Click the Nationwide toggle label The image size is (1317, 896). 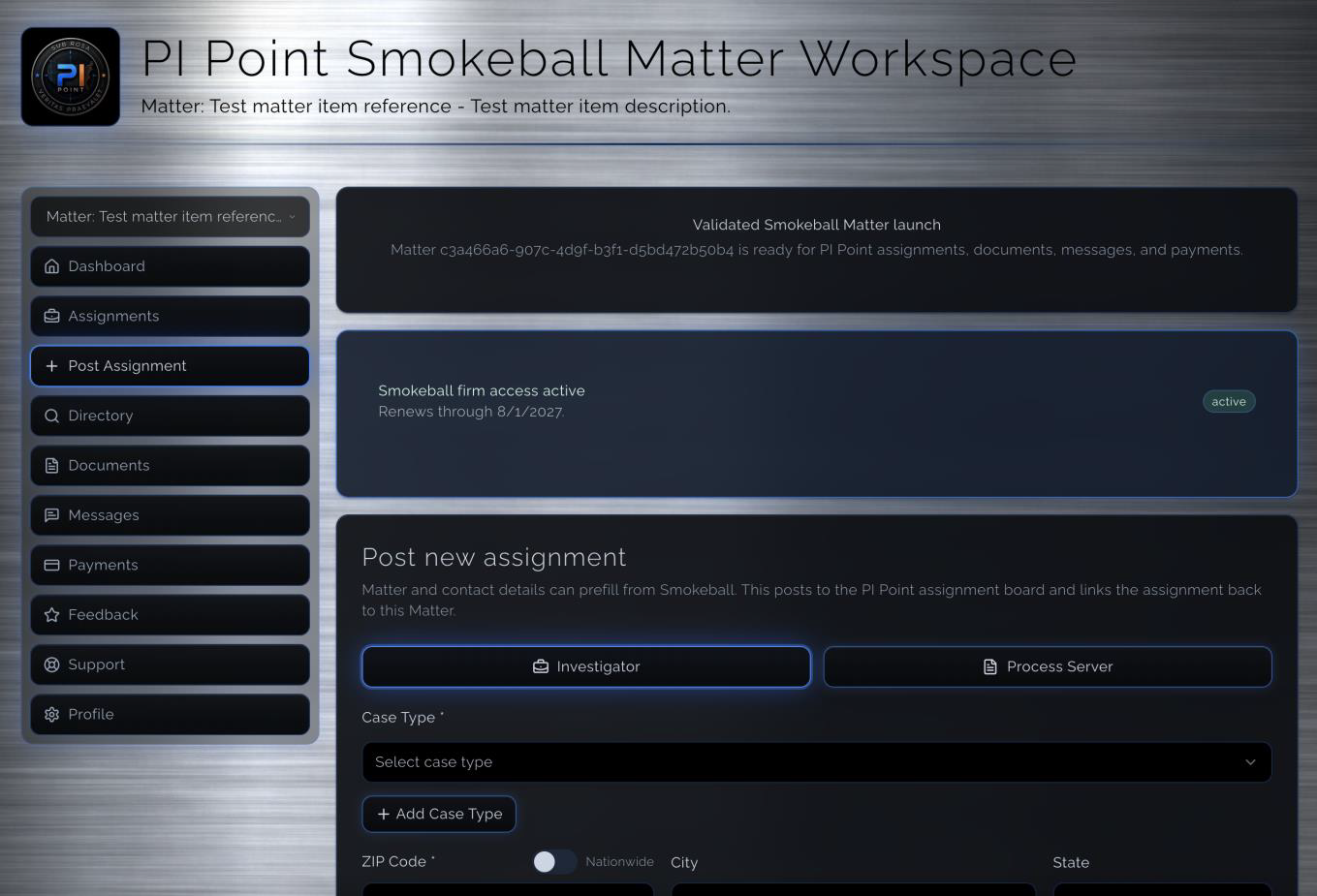pyautogui.click(x=619, y=862)
